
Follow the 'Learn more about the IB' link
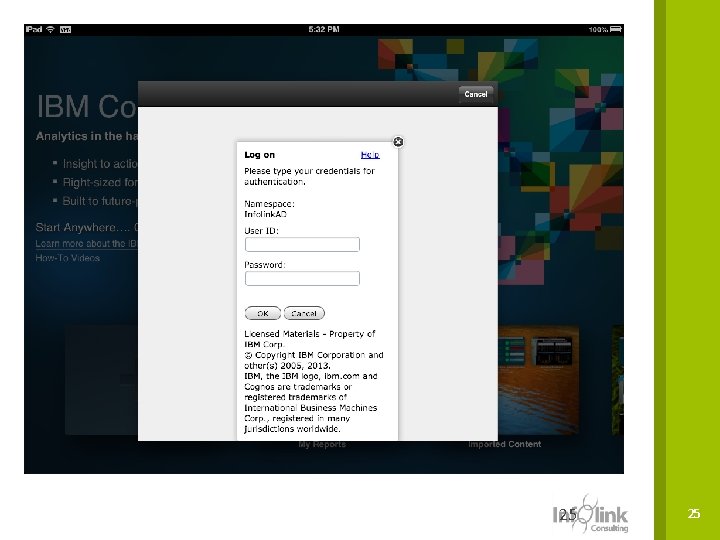pyautogui.click(x=86, y=243)
